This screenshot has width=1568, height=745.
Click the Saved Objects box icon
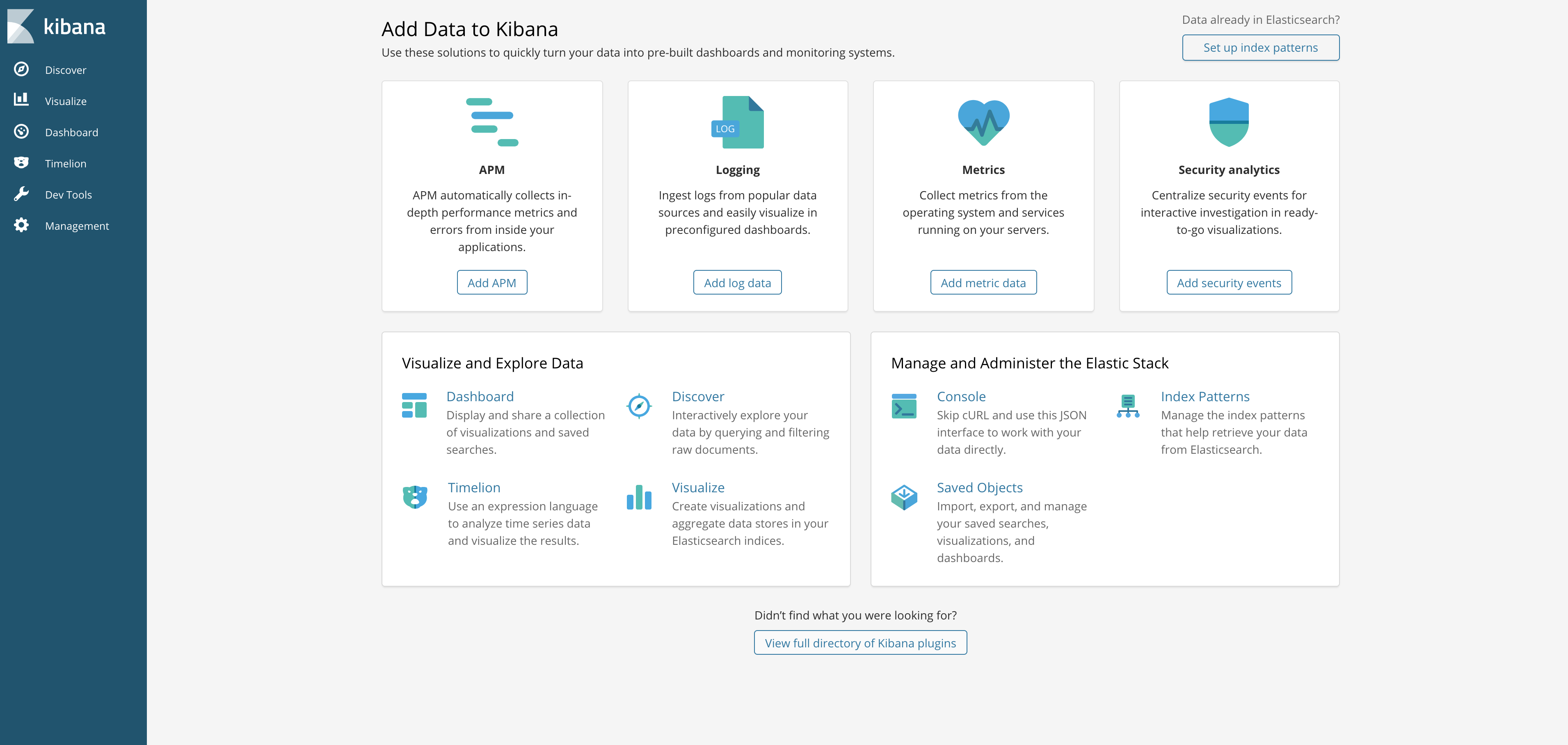904,497
